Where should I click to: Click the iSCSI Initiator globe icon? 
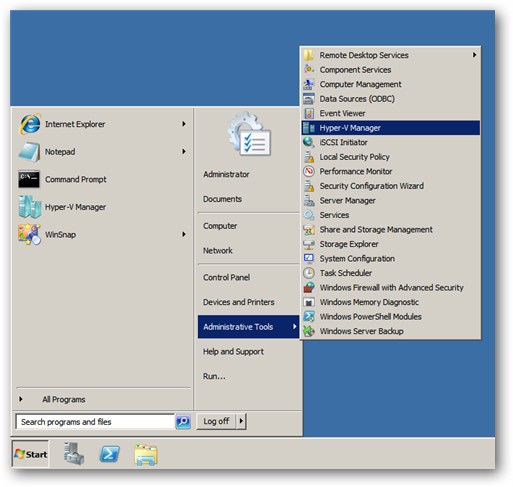[309, 142]
